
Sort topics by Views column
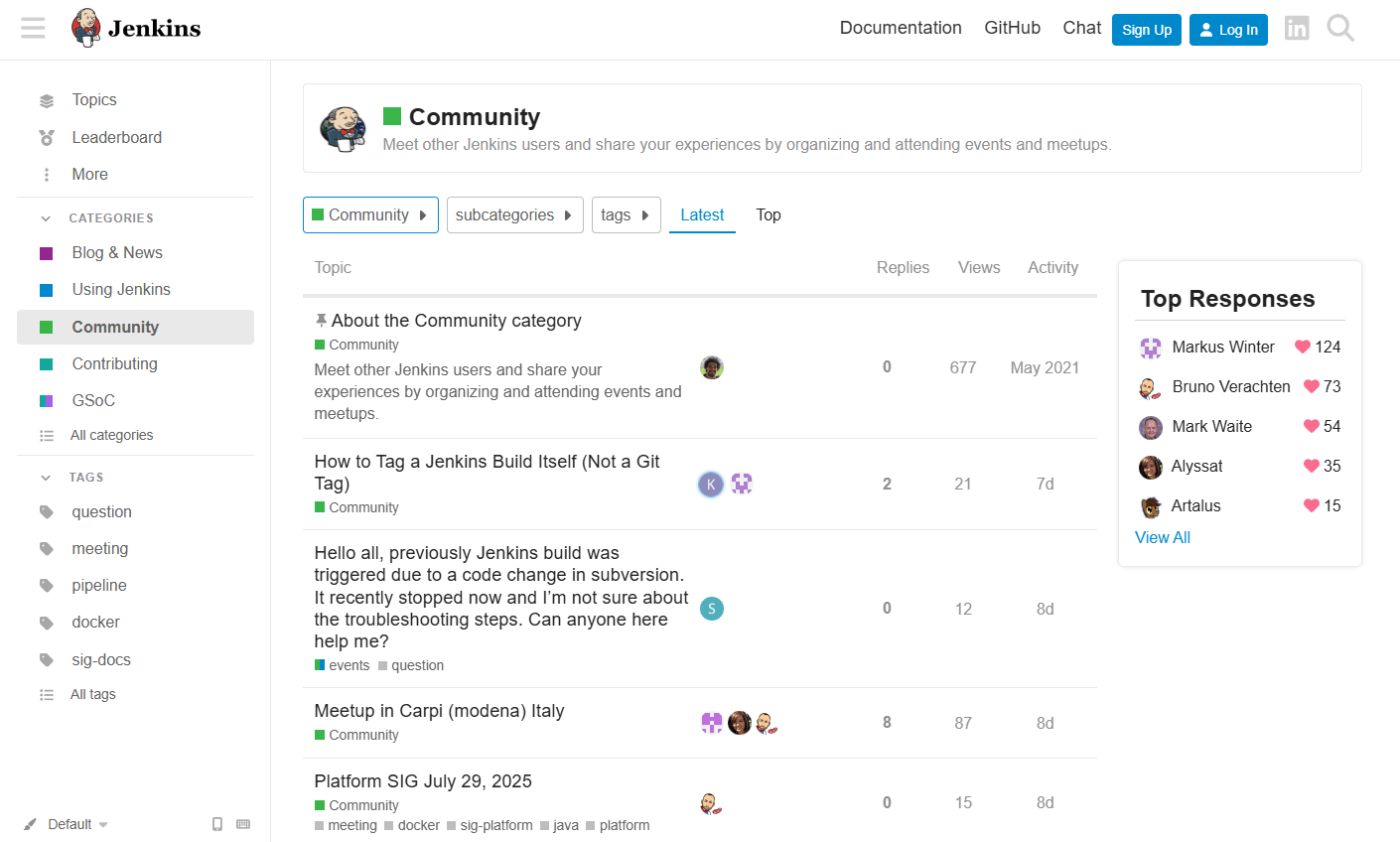click(x=979, y=268)
